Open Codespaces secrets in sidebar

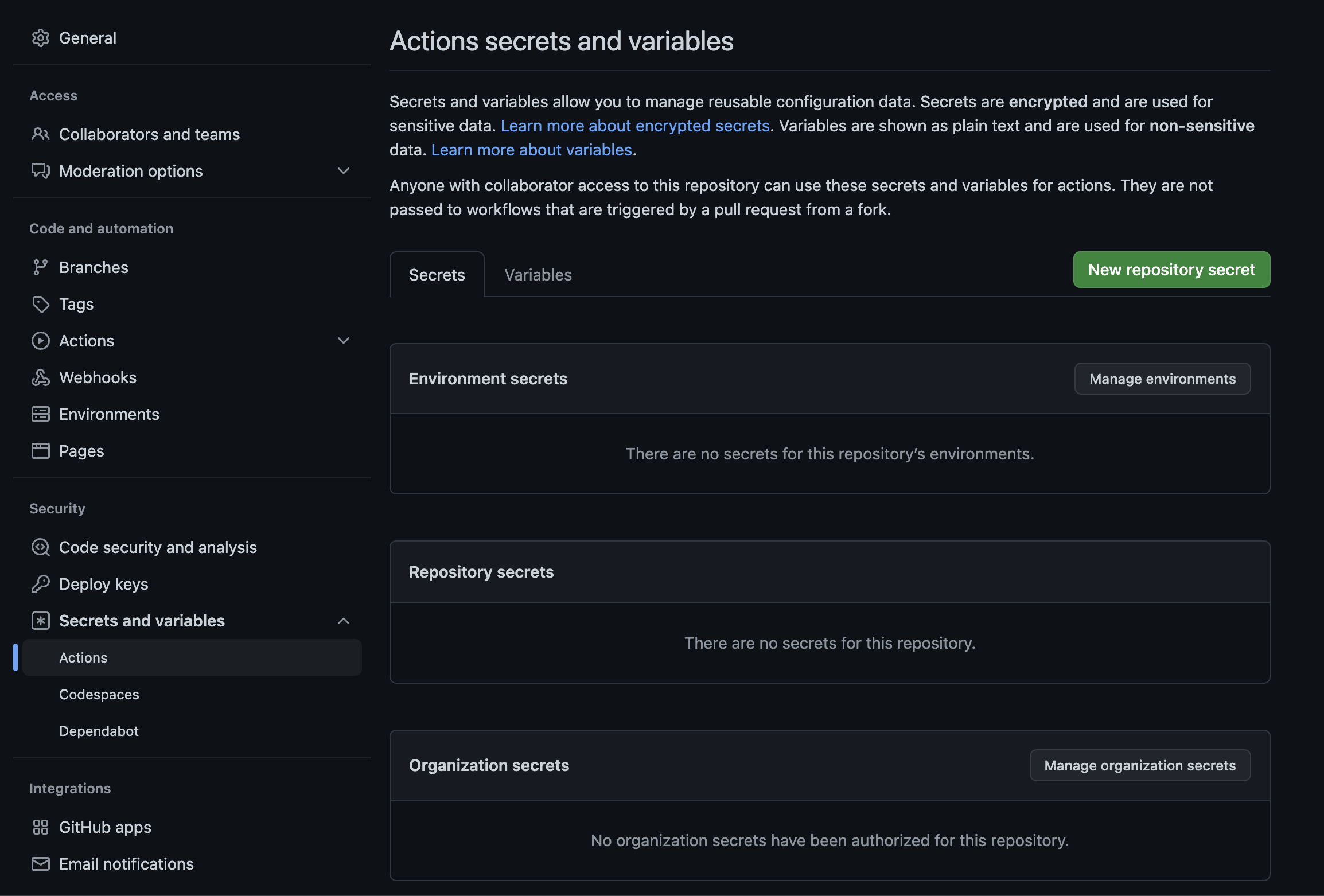[99, 694]
